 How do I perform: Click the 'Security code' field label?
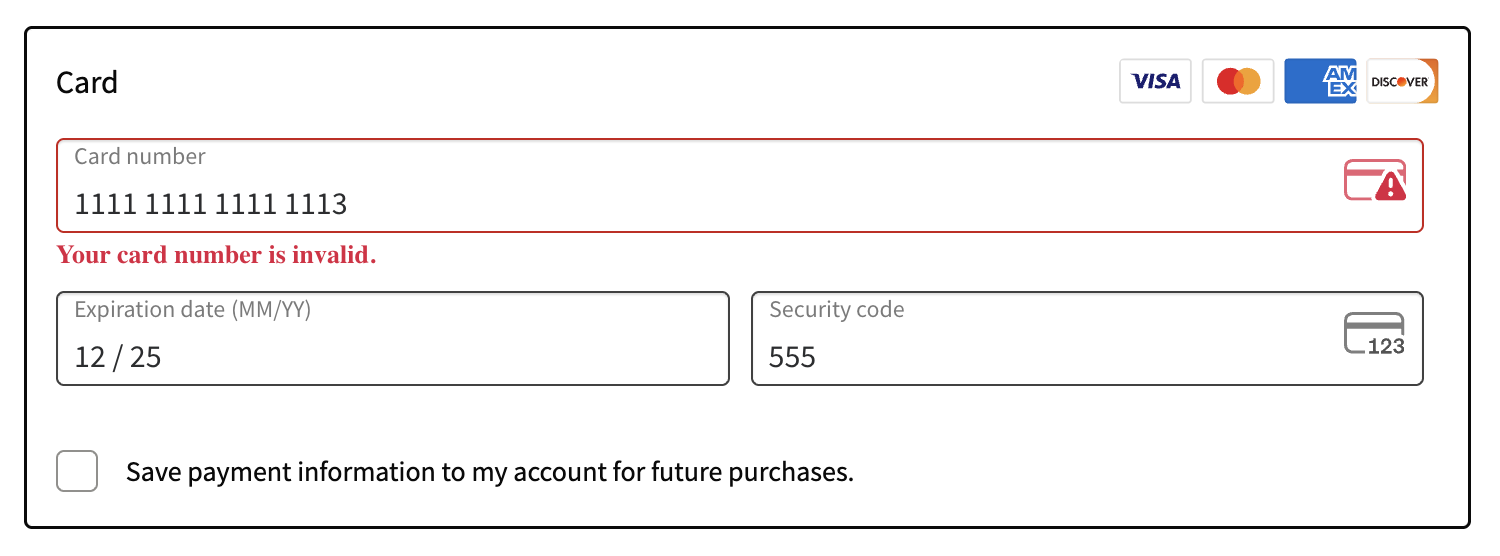pos(837,310)
